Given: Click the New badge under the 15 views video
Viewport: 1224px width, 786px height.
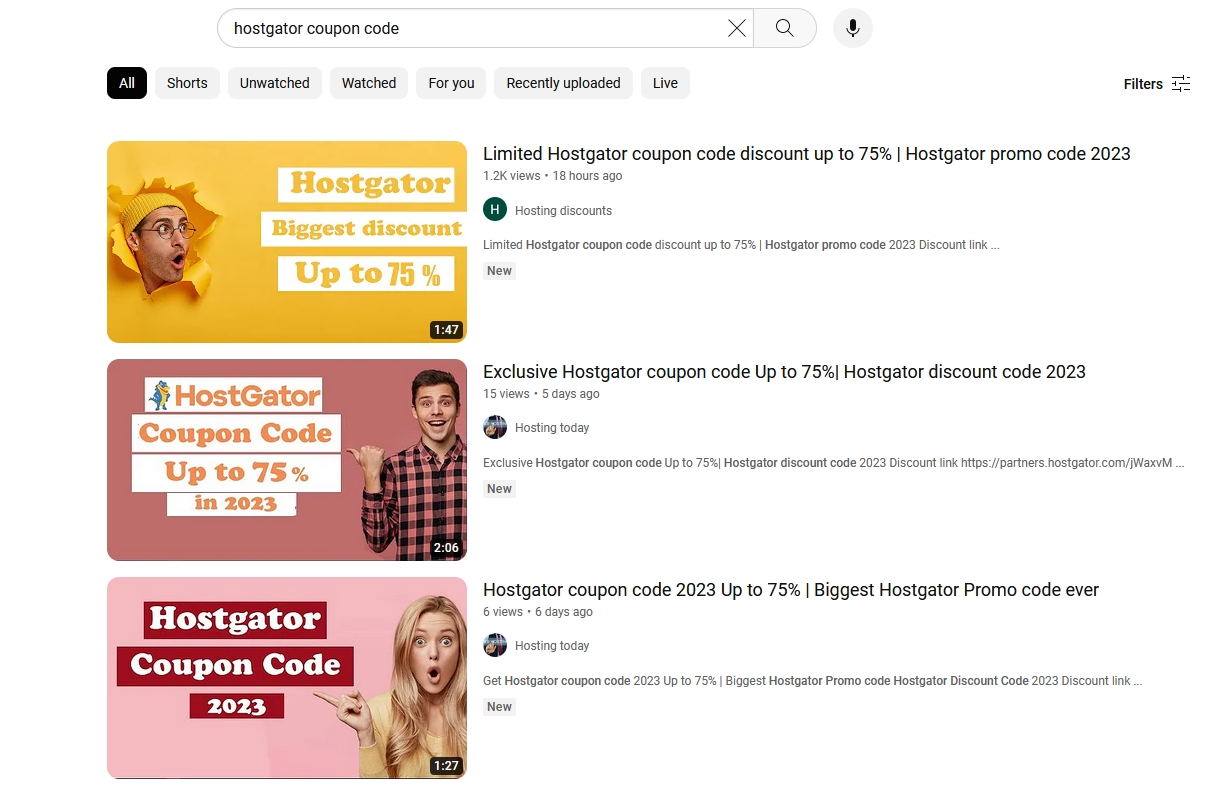Looking at the screenshot, I should 499,489.
